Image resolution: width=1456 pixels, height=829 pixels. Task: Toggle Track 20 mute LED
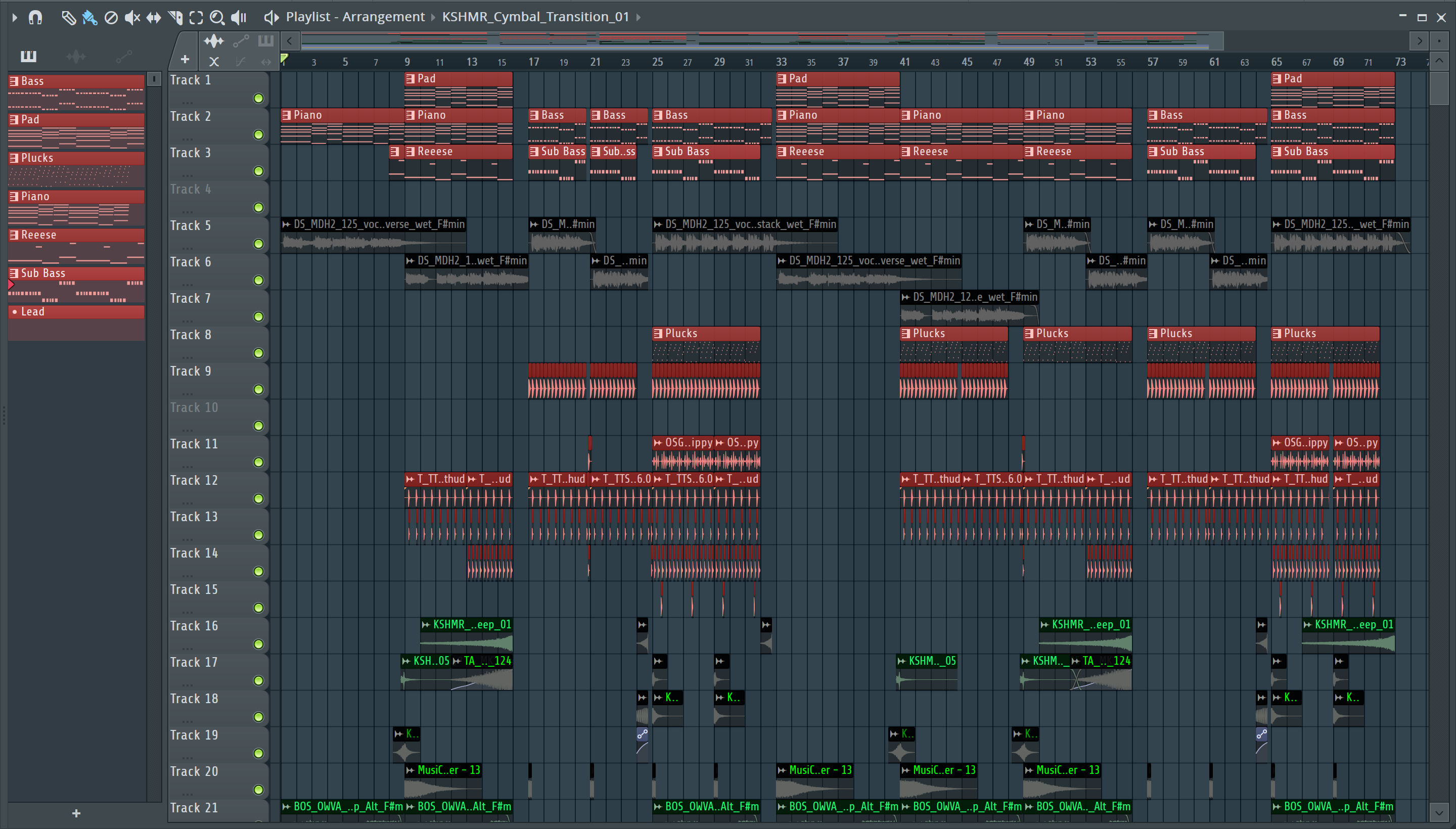pyautogui.click(x=258, y=790)
